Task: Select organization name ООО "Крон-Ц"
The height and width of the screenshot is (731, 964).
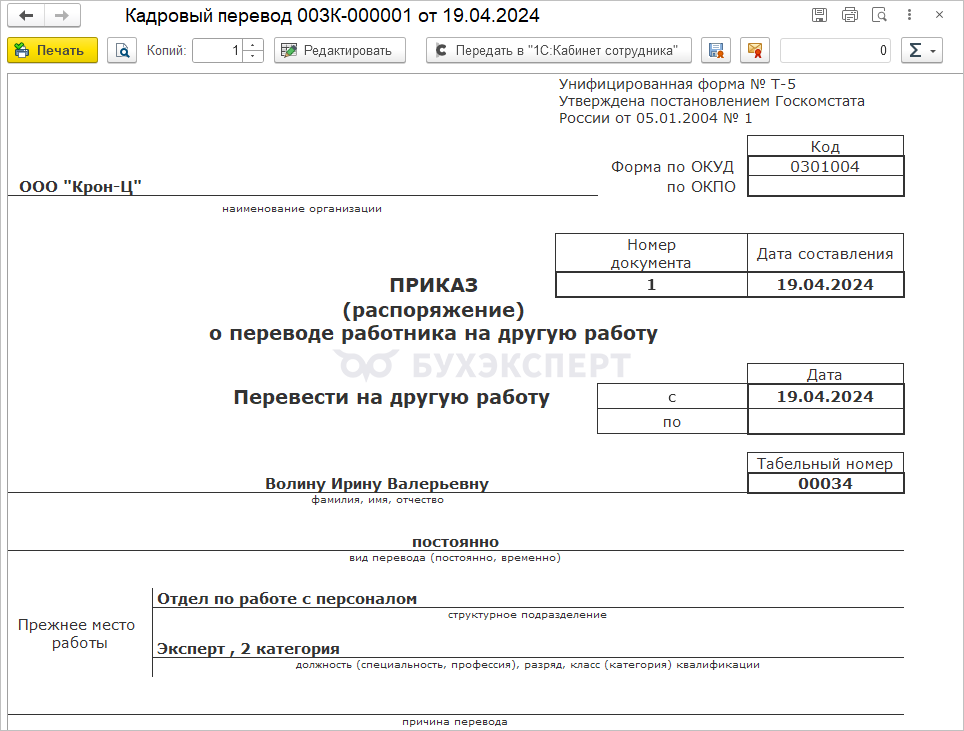Action: pos(81,186)
